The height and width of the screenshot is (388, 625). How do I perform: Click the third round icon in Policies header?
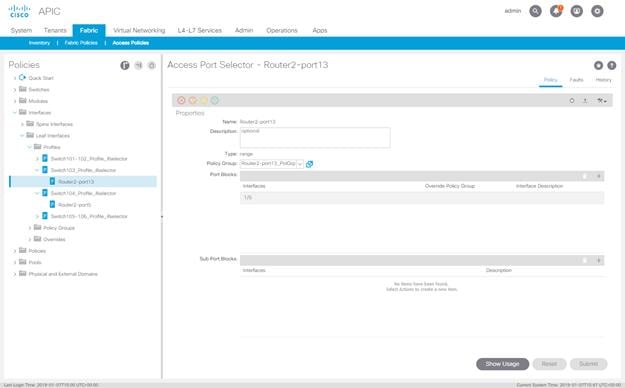pyautogui.click(x=152, y=65)
